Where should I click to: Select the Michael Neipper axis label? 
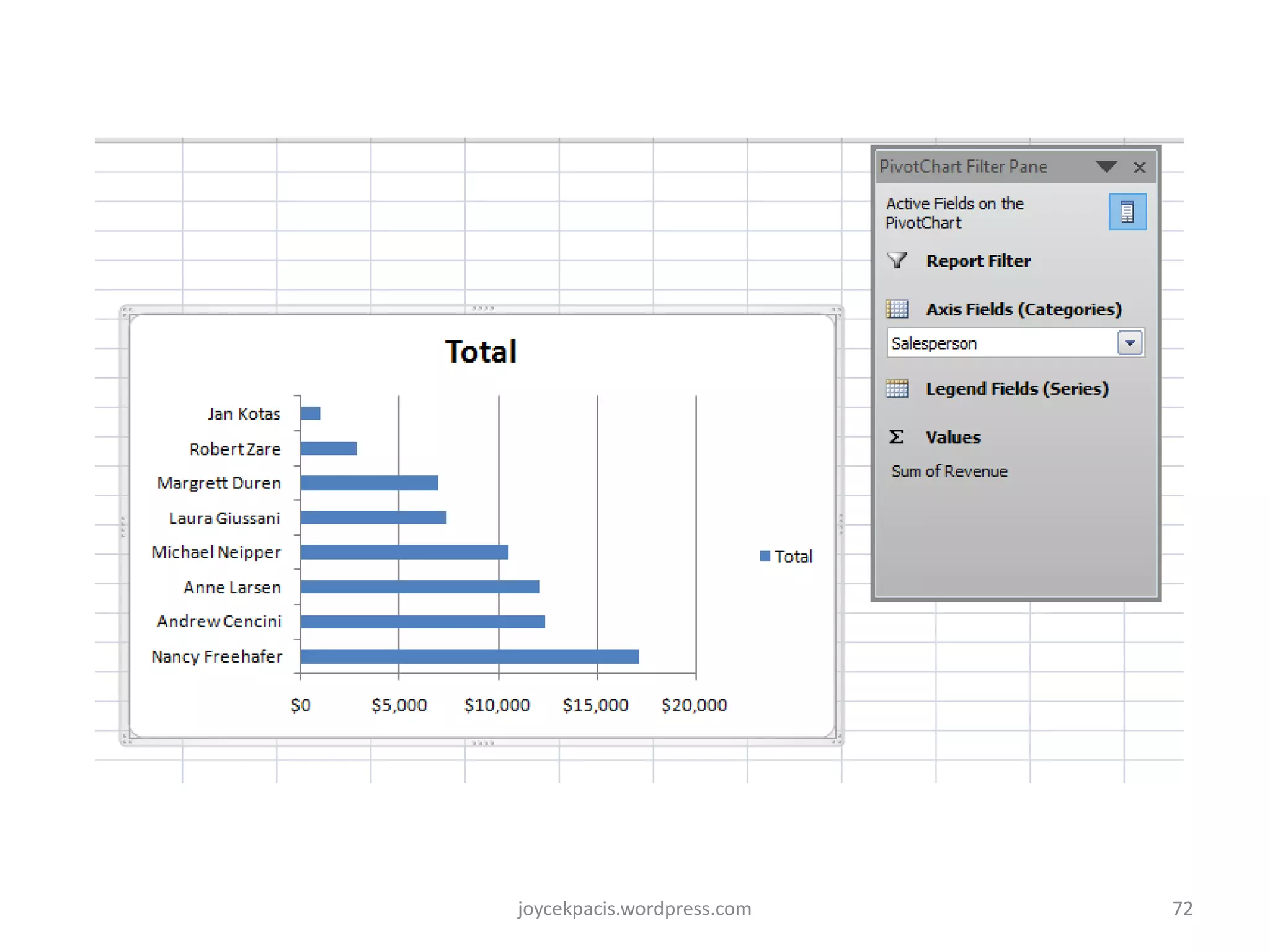(x=216, y=552)
